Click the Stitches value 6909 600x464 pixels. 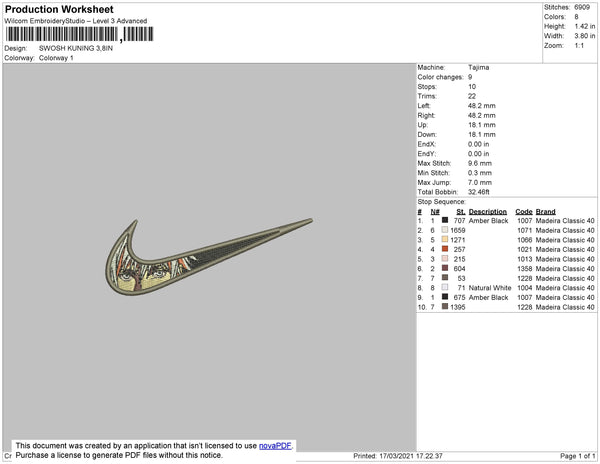[x=582, y=7]
